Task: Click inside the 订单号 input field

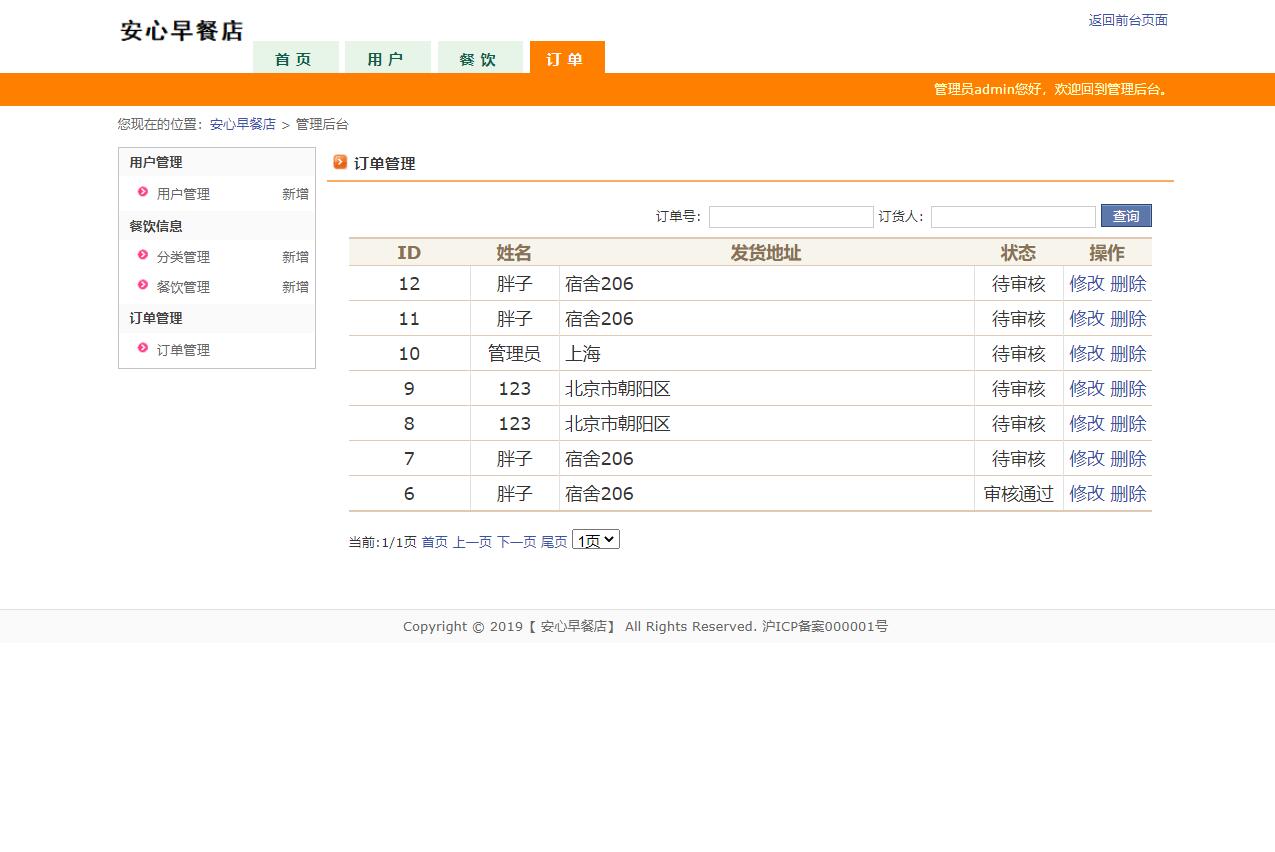Action: click(x=790, y=216)
